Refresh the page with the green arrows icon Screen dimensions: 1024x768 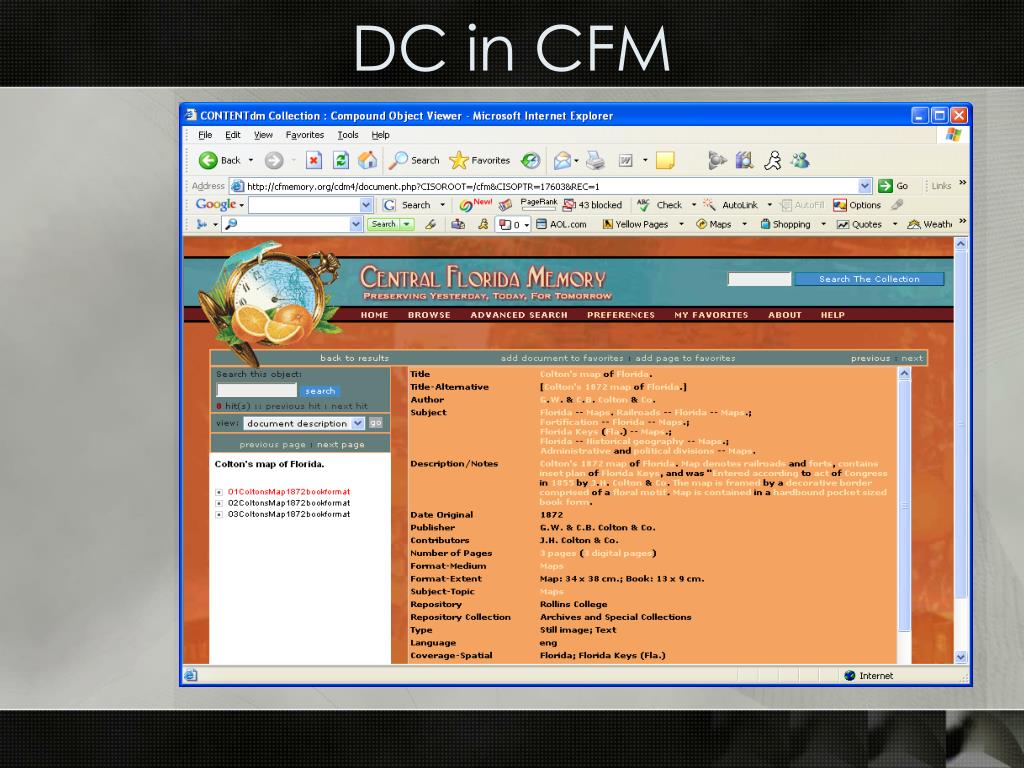pyautogui.click(x=340, y=160)
